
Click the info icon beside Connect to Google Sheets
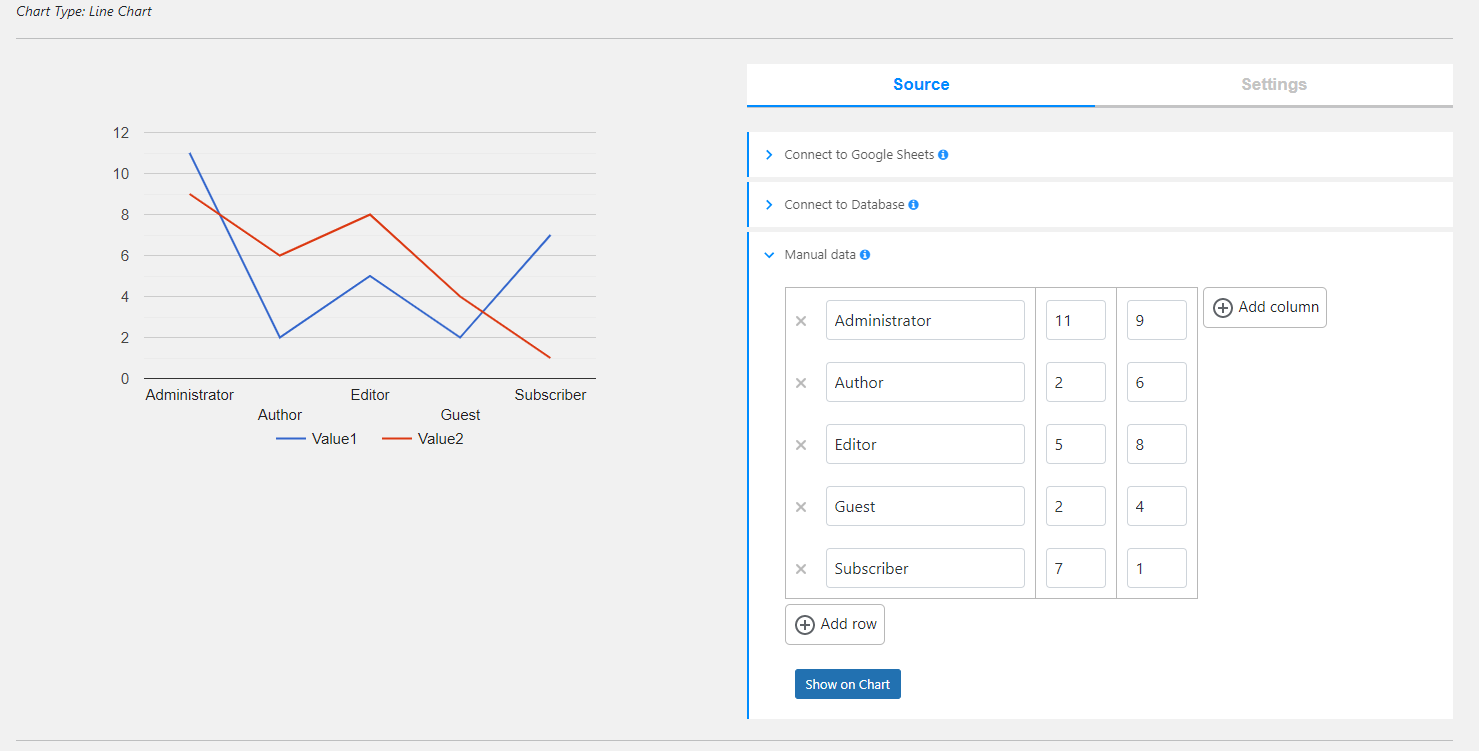(943, 155)
